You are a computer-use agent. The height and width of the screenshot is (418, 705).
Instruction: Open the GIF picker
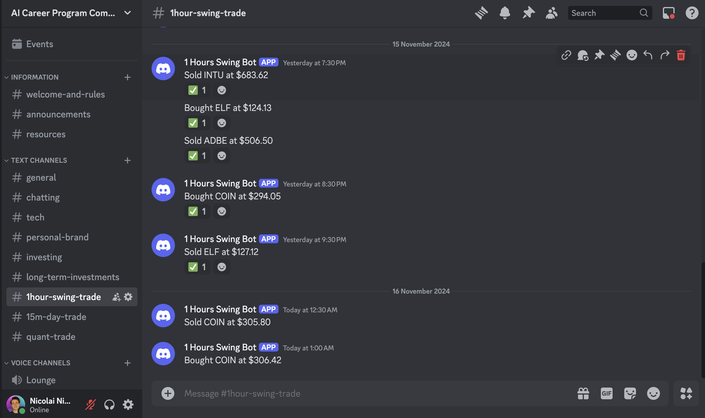(607, 394)
